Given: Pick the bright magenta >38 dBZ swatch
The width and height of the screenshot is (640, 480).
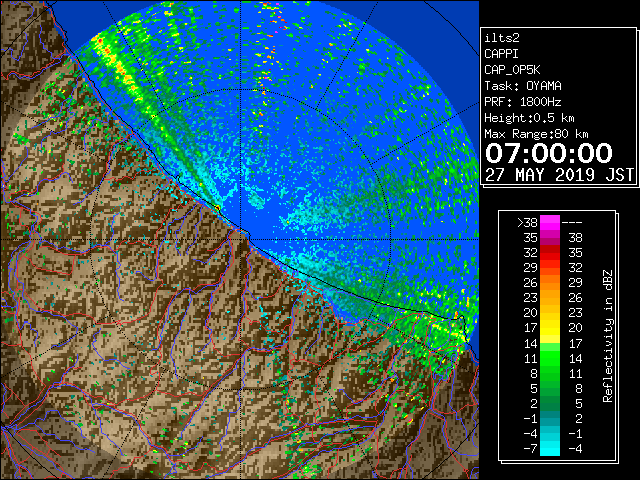Looking at the screenshot, I should [x=550, y=222].
